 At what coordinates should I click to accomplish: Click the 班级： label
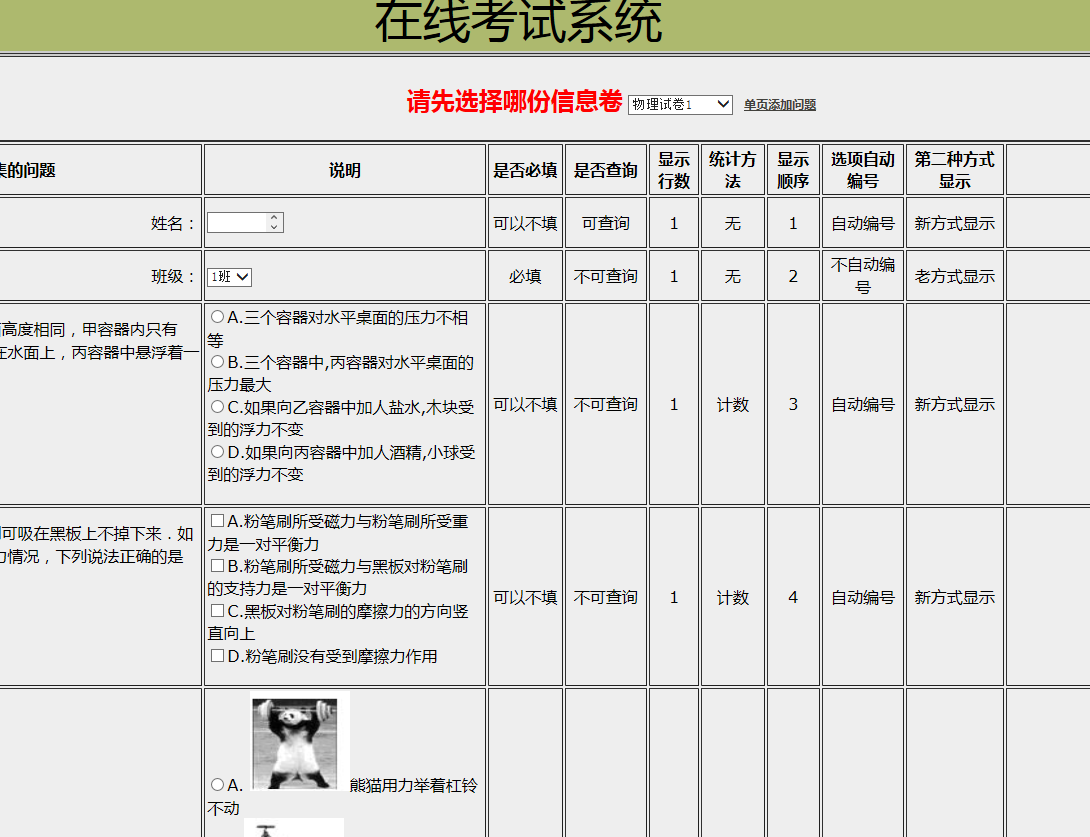click(x=174, y=277)
